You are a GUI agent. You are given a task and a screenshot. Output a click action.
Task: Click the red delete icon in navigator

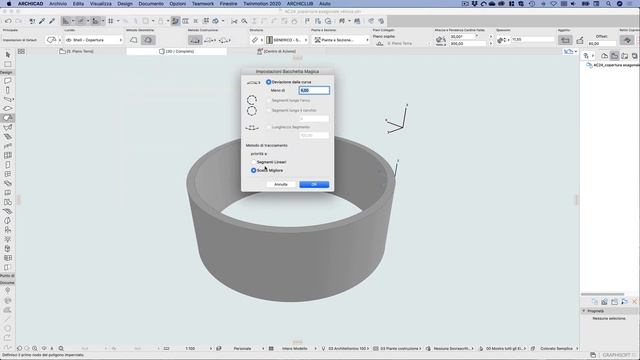(634, 302)
